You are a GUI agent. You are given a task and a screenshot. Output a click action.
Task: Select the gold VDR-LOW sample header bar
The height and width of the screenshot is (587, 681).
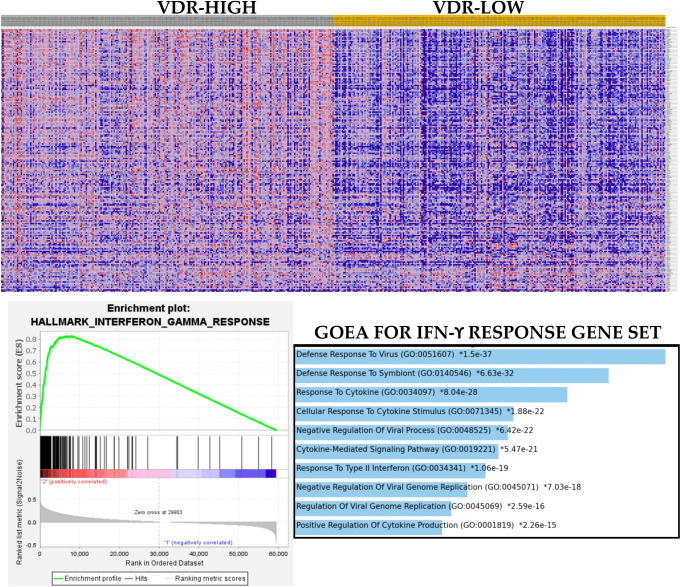tap(498, 22)
